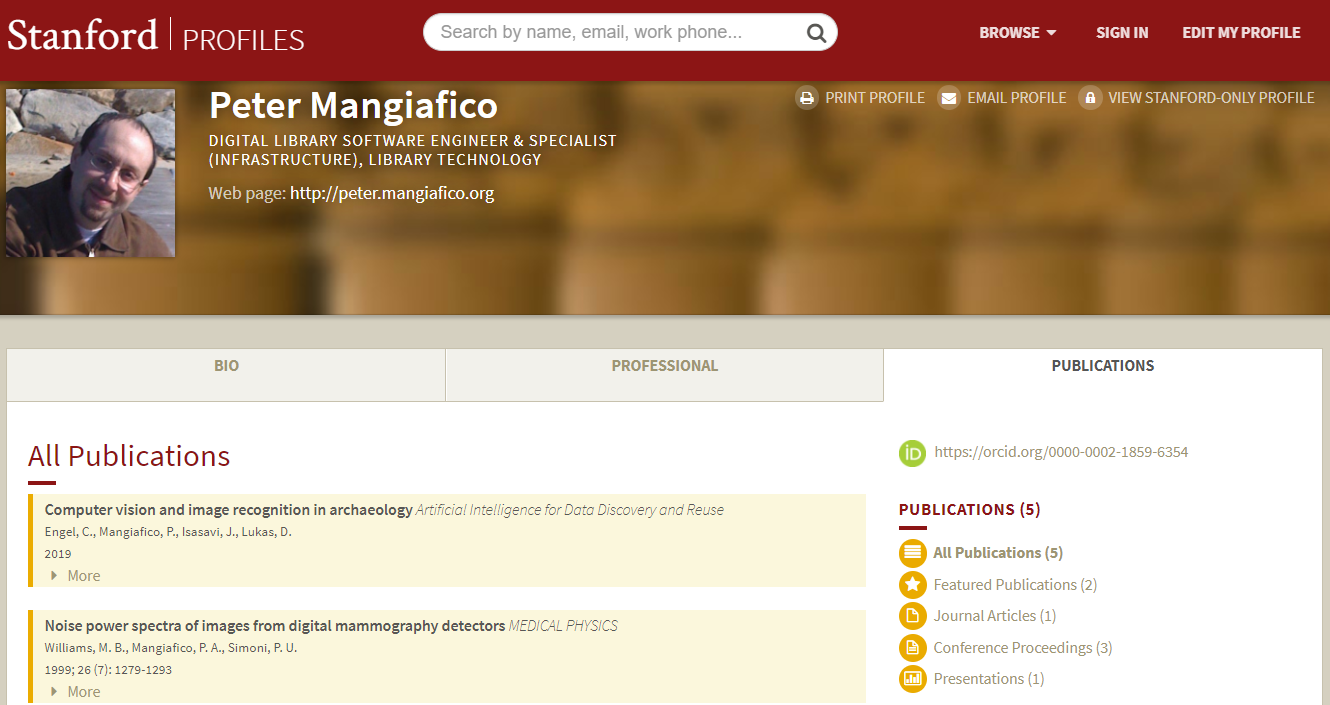The image size is (1330, 705).
Task: Click the Featured Publications star icon
Action: (912, 585)
